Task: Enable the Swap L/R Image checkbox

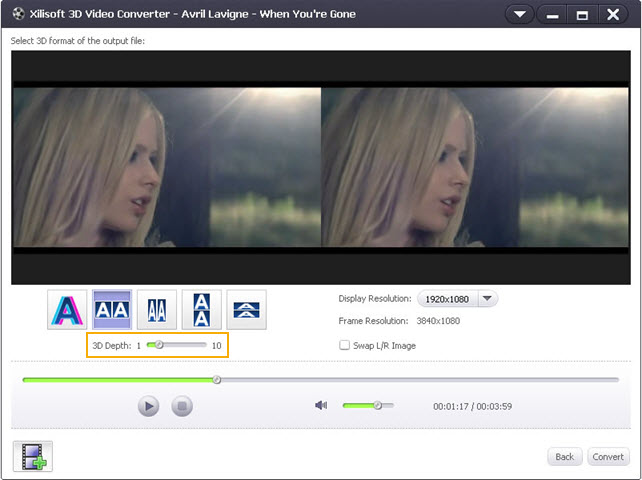Action: click(x=344, y=345)
